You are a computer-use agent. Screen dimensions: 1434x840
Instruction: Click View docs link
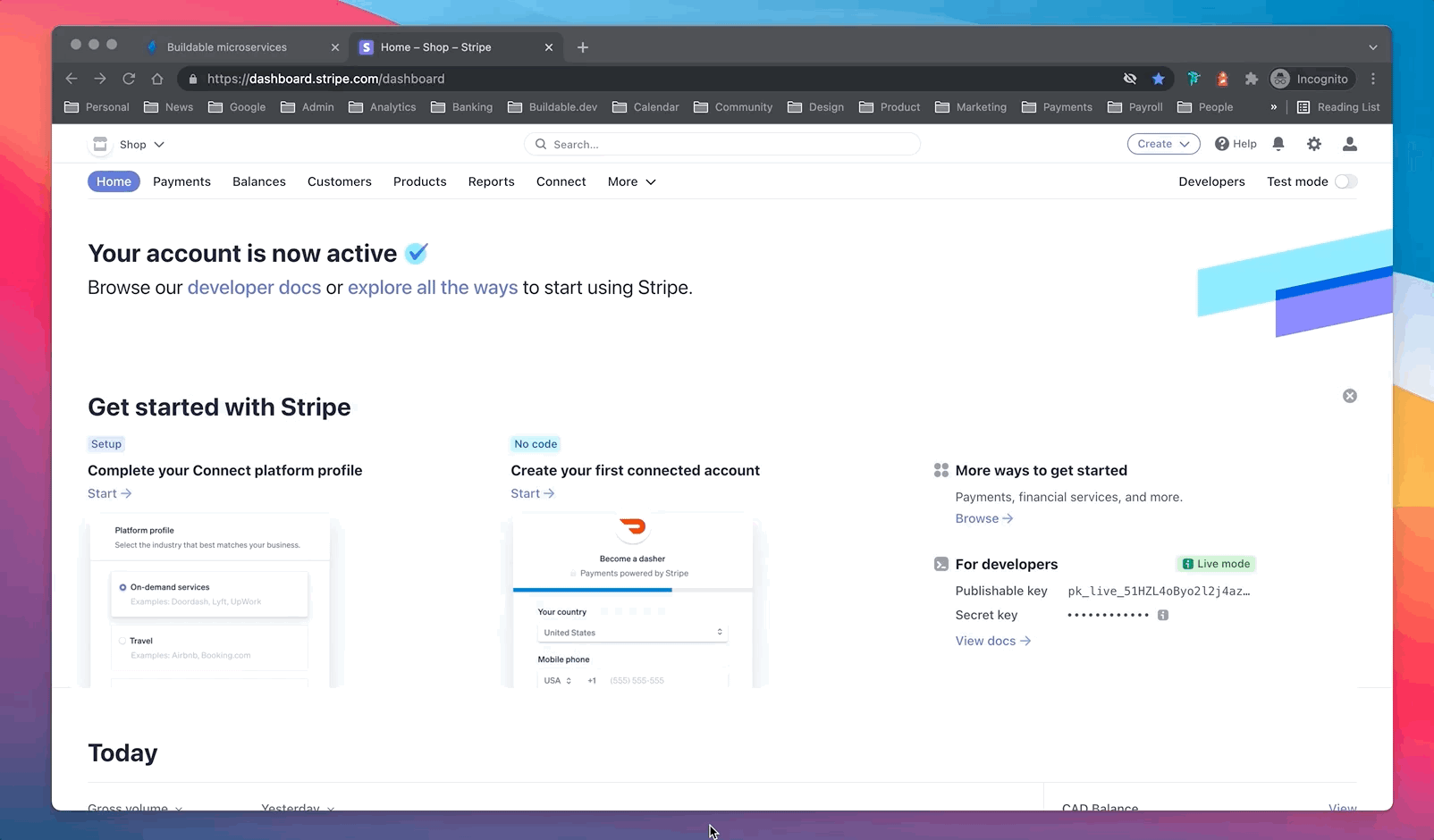(993, 641)
